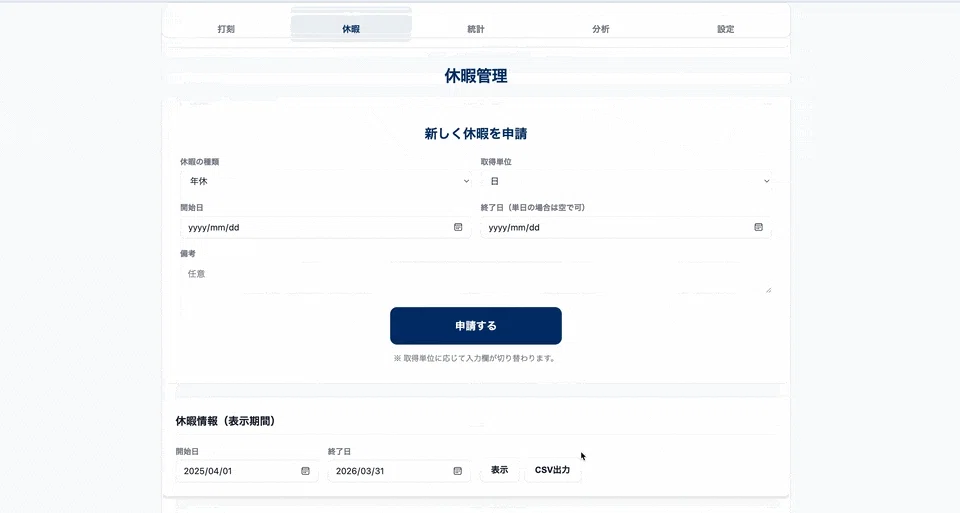Click the 終了日(単日の場合は空で可) date field

626,227
